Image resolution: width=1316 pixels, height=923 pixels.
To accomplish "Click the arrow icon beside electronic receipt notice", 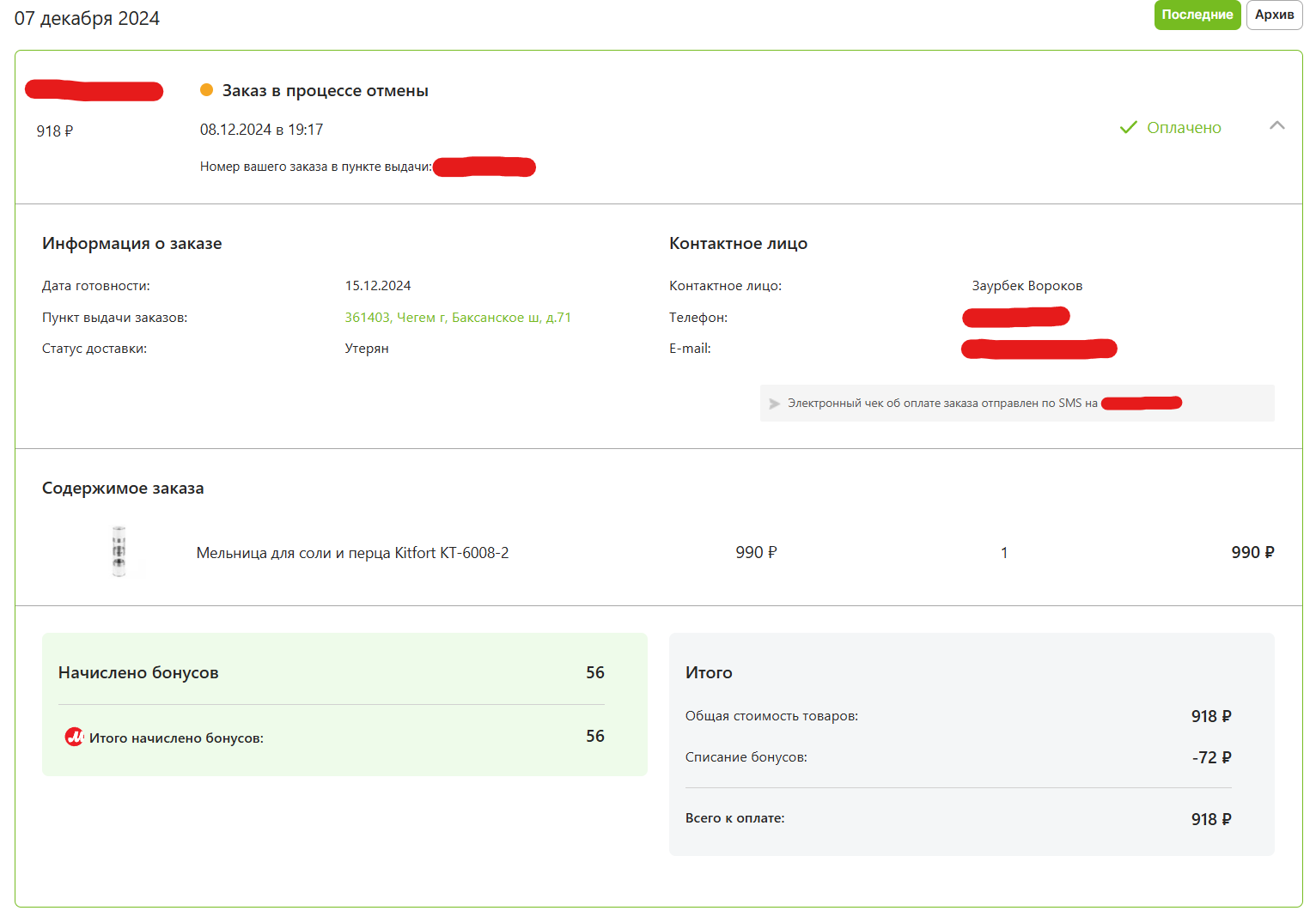I will 774,404.
